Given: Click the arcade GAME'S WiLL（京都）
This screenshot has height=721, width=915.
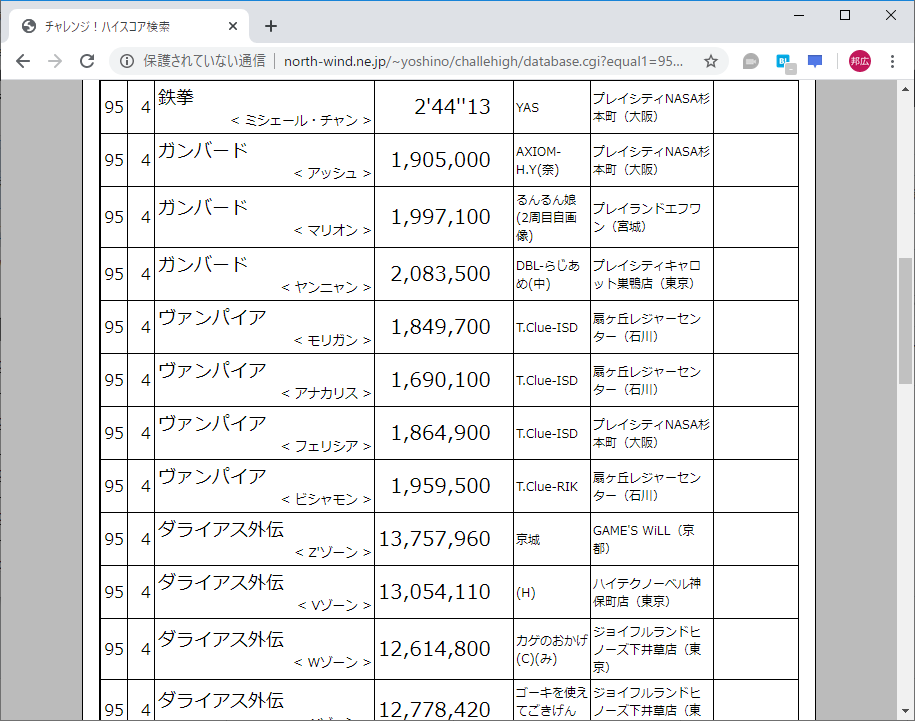Looking at the screenshot, I should tap(644, 539).
